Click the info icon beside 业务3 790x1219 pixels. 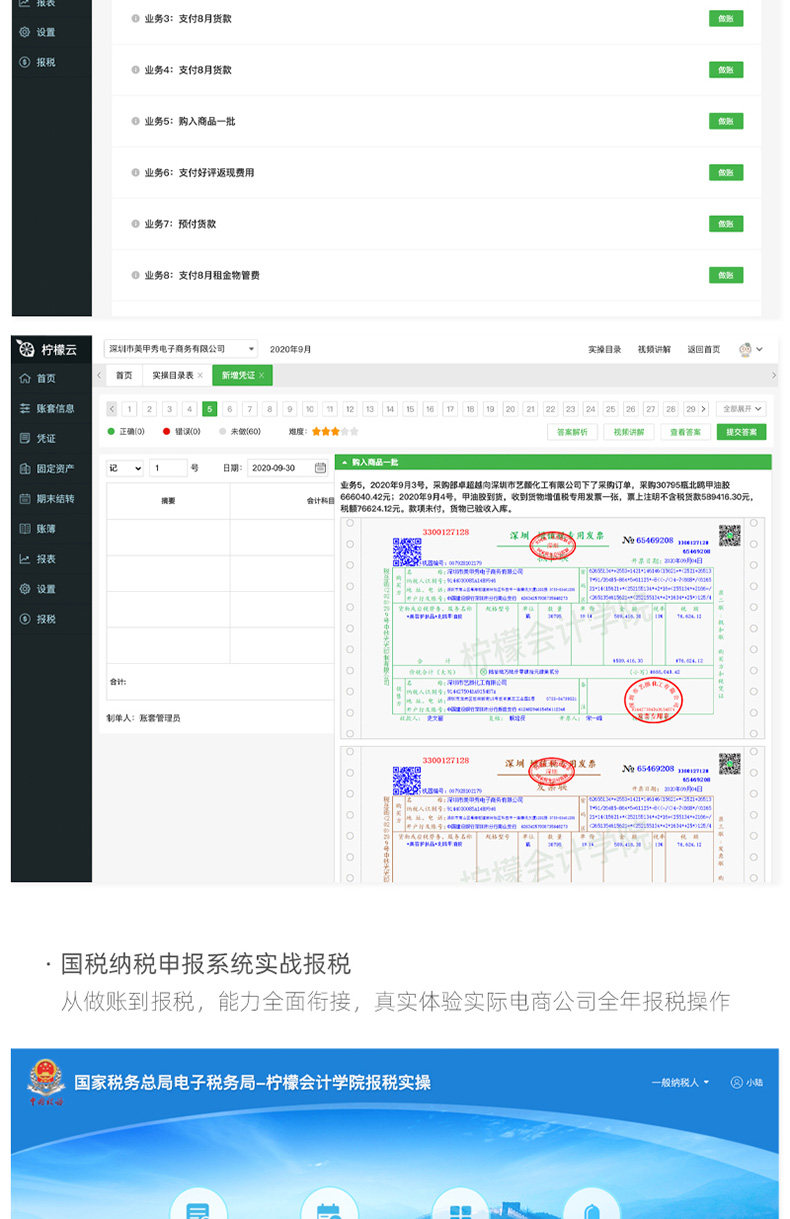point(136,19)
